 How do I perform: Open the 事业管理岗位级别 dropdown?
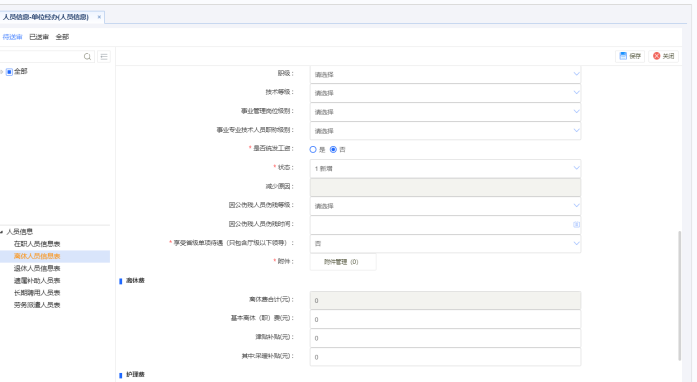pyautogui.click(x=445, y=112)
